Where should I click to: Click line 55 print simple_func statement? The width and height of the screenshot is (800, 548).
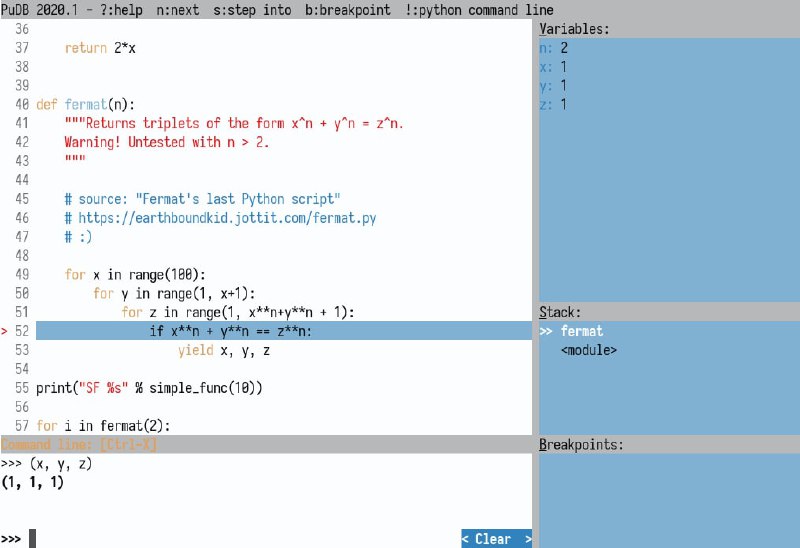tap(149, 388)
